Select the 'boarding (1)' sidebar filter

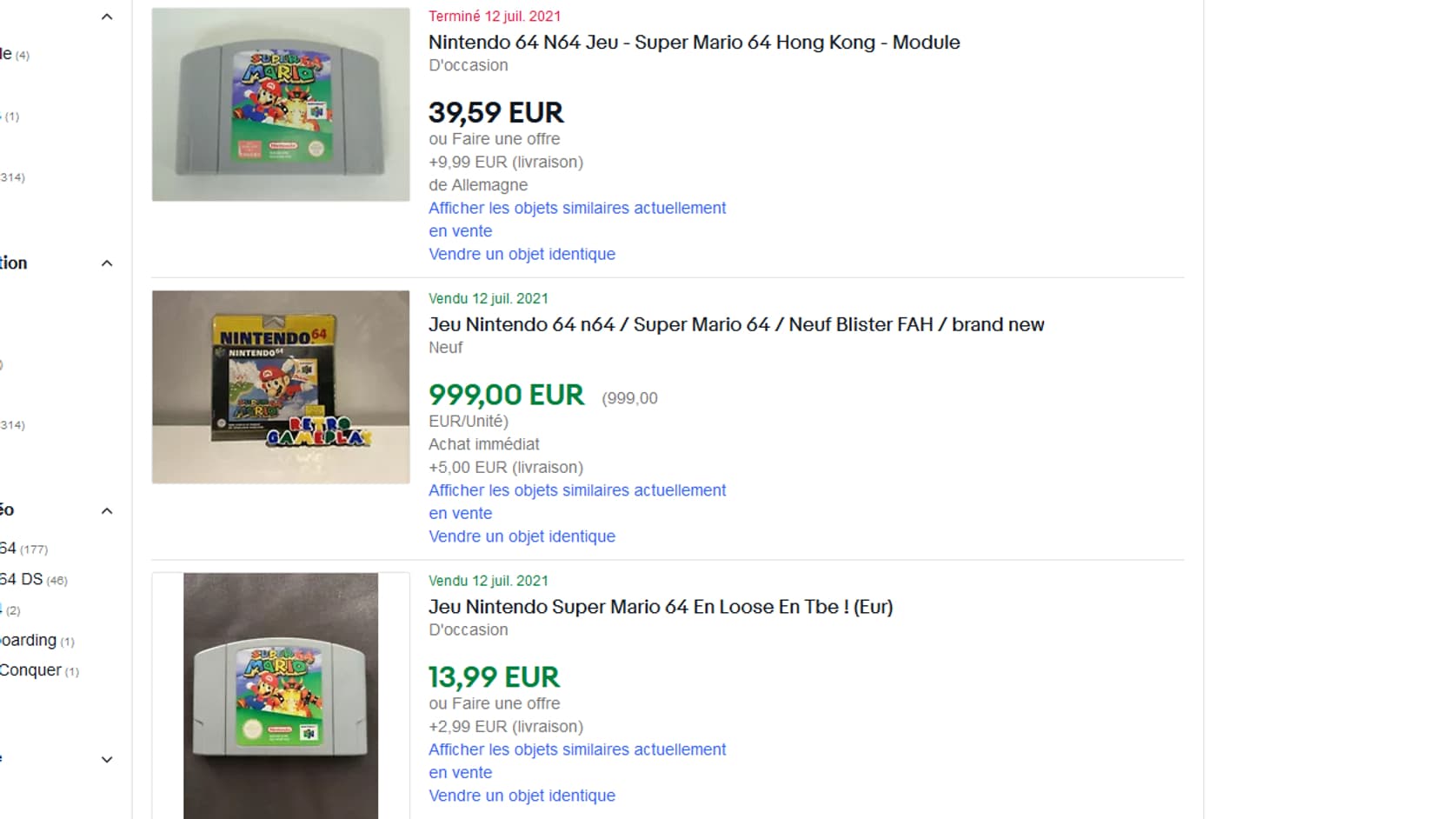(37, 640)
